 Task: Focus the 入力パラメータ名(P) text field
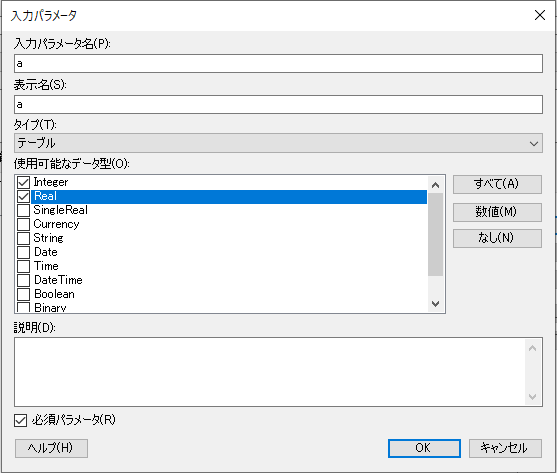click(278, 64)
